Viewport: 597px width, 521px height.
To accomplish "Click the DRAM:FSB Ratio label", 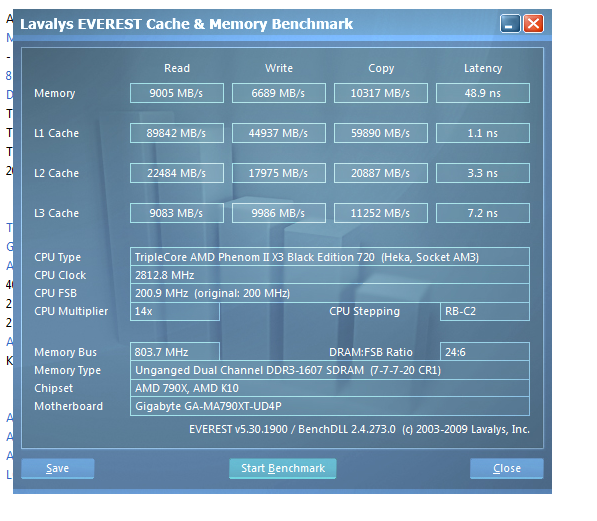I will (370, 352).
